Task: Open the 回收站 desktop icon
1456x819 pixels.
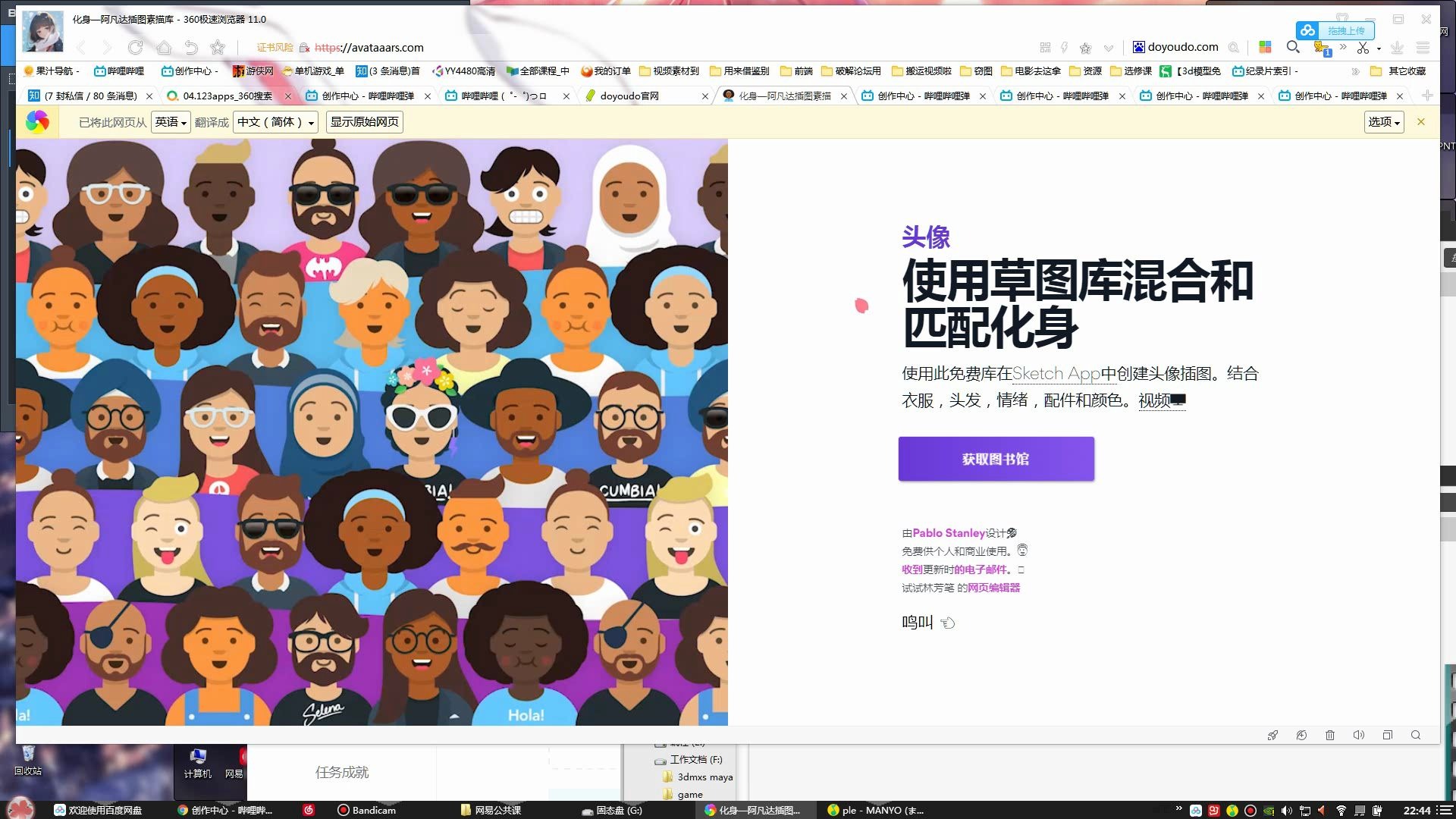Action: click(28, 761)
